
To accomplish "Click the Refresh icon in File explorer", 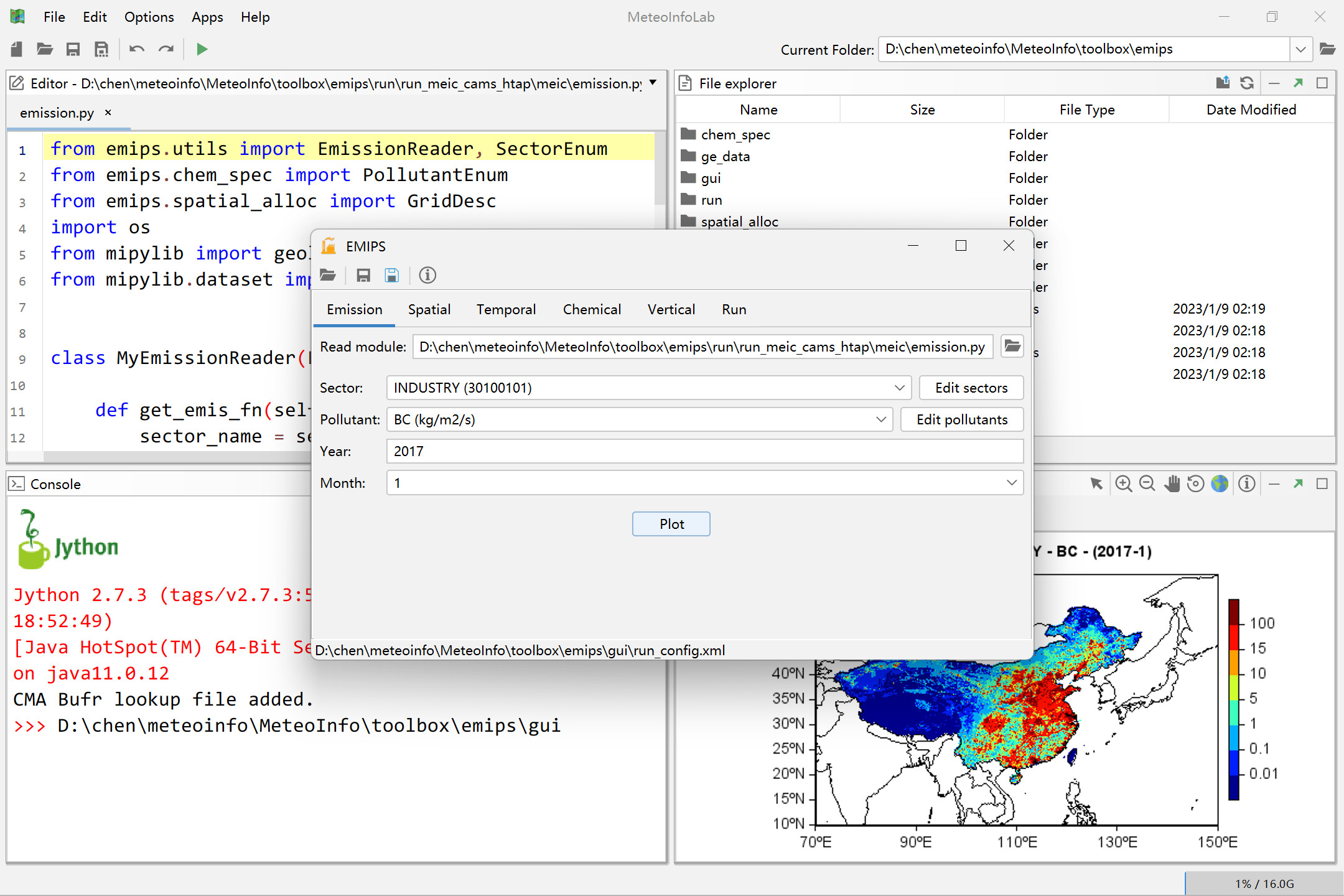I will 1247,83.
